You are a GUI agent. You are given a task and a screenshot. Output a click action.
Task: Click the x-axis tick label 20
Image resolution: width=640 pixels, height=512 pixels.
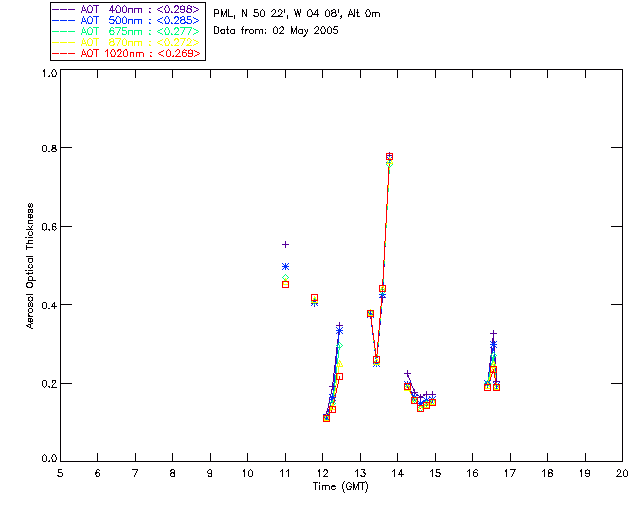coord(622,473)
